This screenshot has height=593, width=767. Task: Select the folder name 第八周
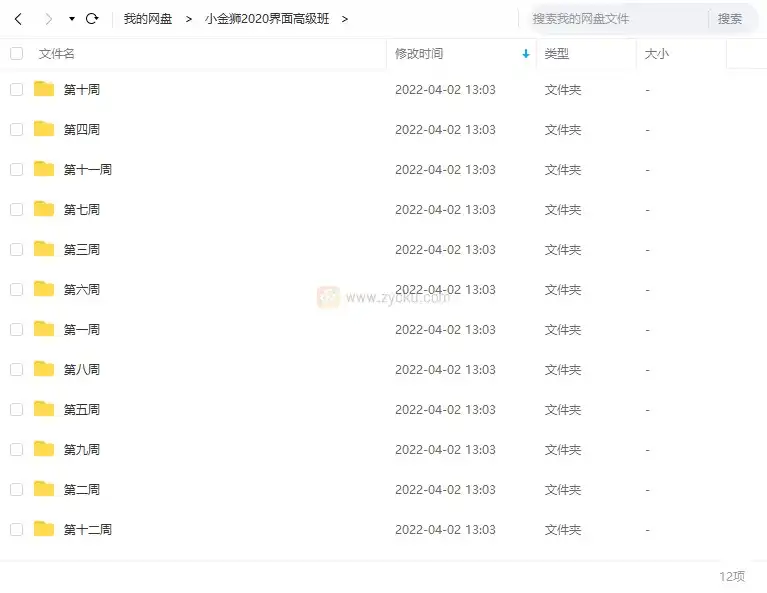coord(82,369)
